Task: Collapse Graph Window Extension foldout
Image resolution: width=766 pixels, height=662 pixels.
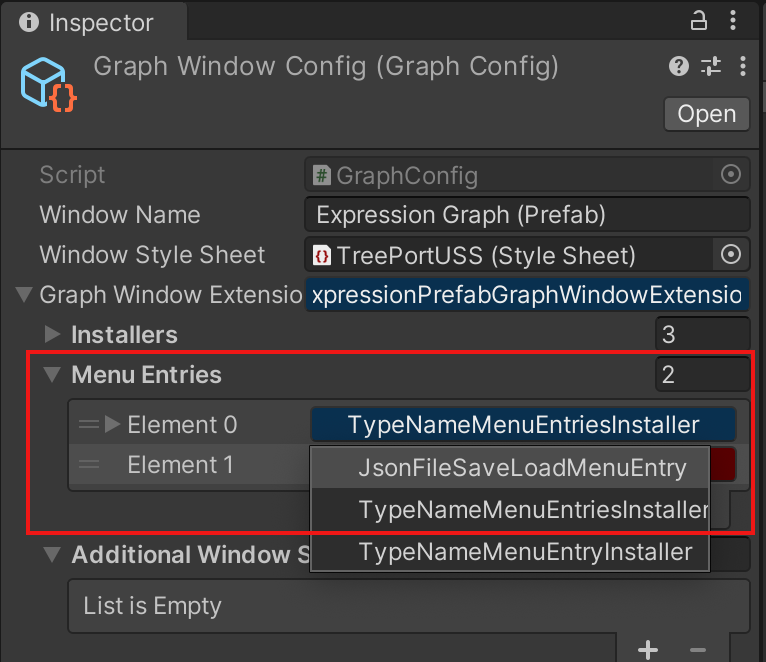Action: tap(24, 295)
